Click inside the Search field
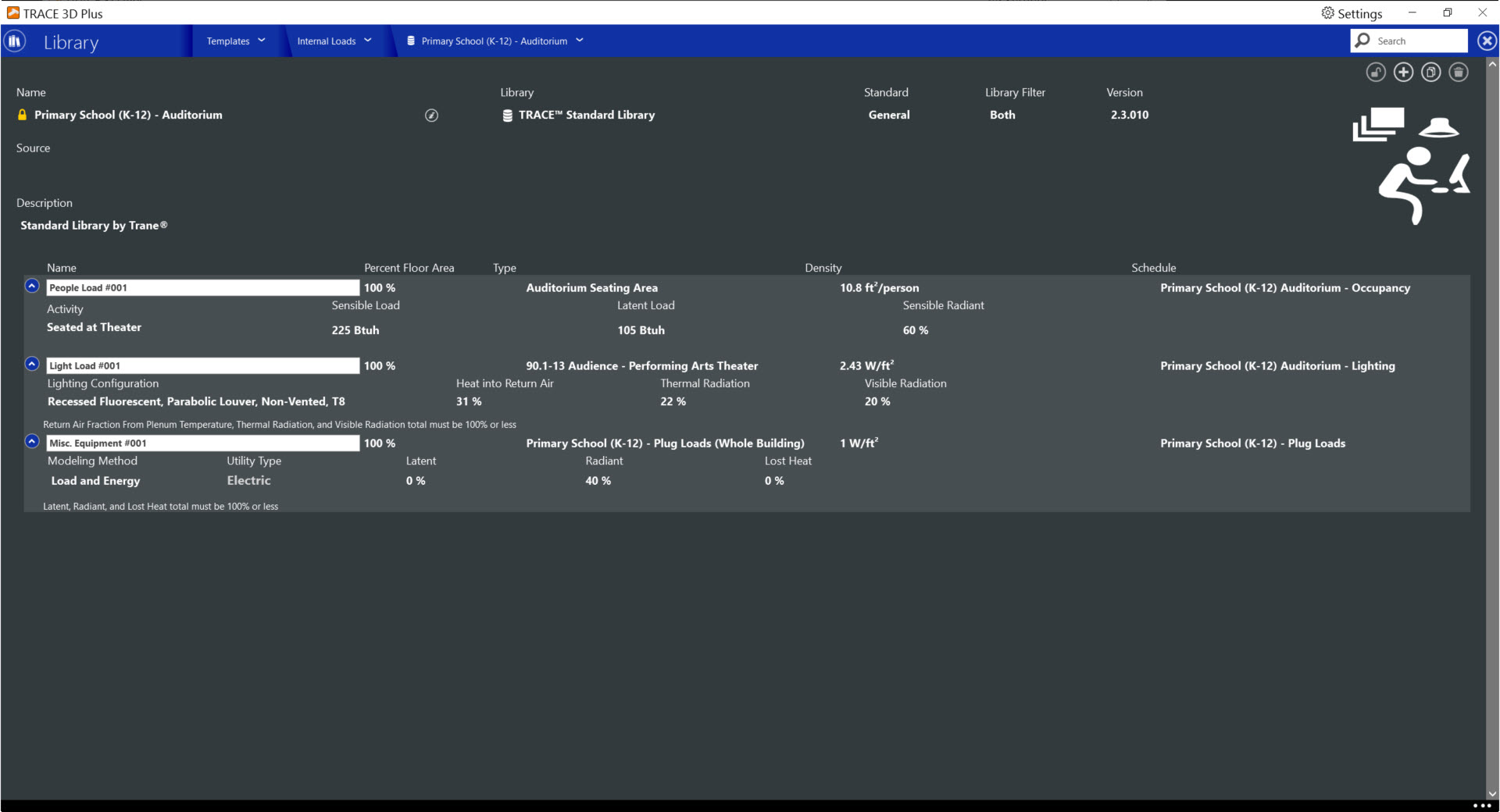The height and width of the screenshot is (812, 1500). [1414, 40]
